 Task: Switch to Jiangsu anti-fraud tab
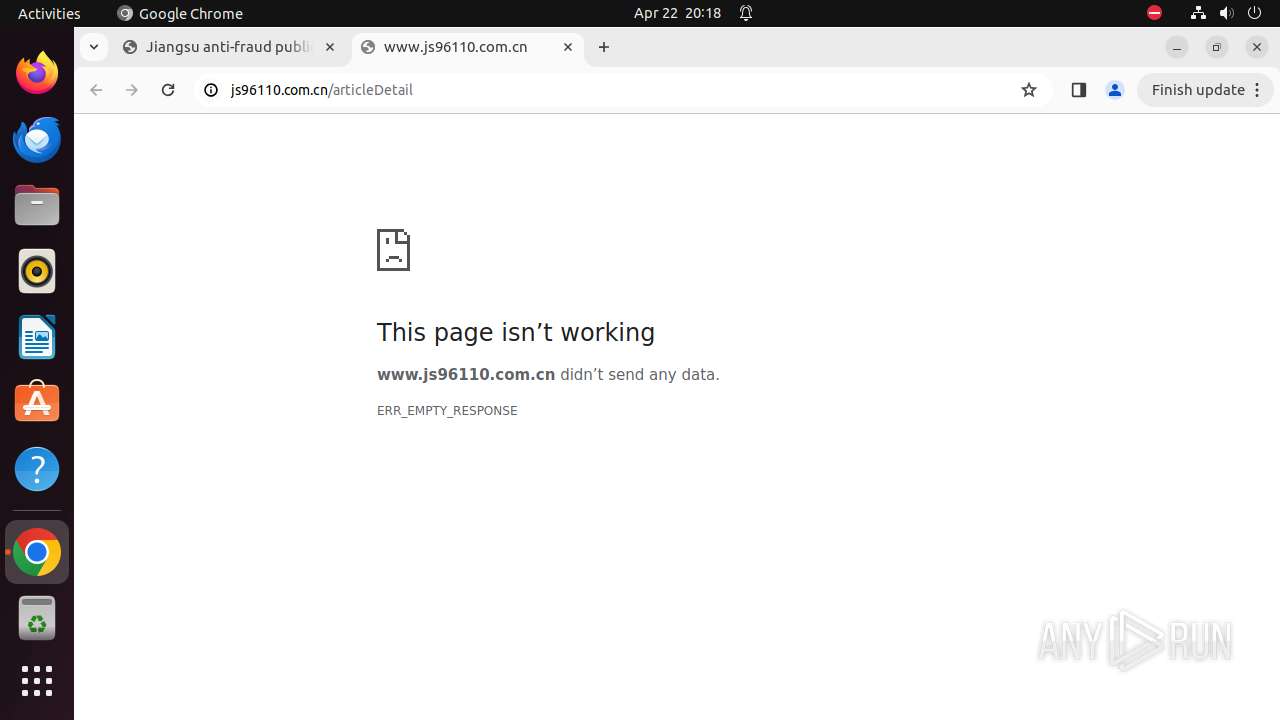pyautogui.click(x=229, y=47)
